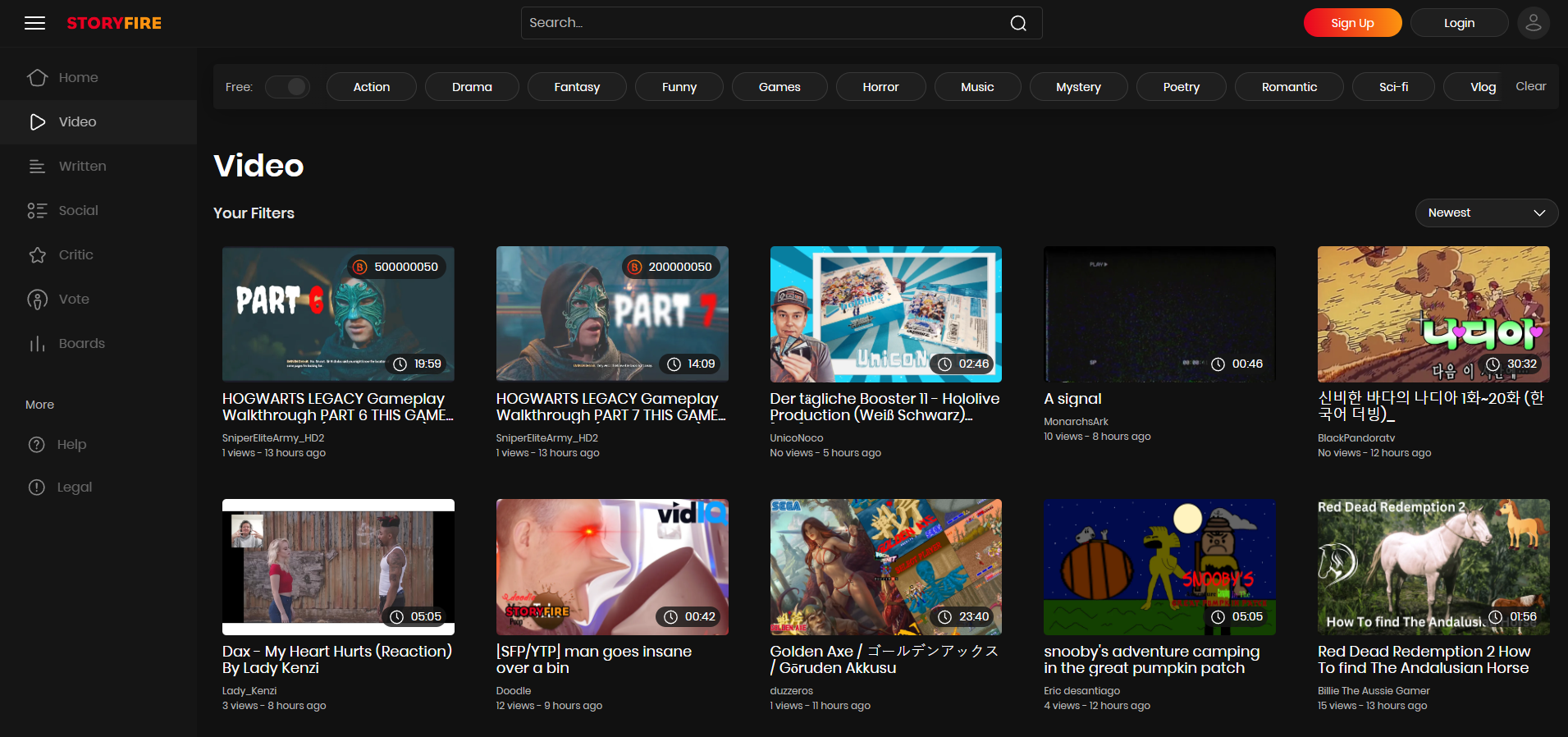Open the Hogwarts Legacy Part 7 thumbnail
This screenshot has width=1568, height=737.
[x=612, y=314]
